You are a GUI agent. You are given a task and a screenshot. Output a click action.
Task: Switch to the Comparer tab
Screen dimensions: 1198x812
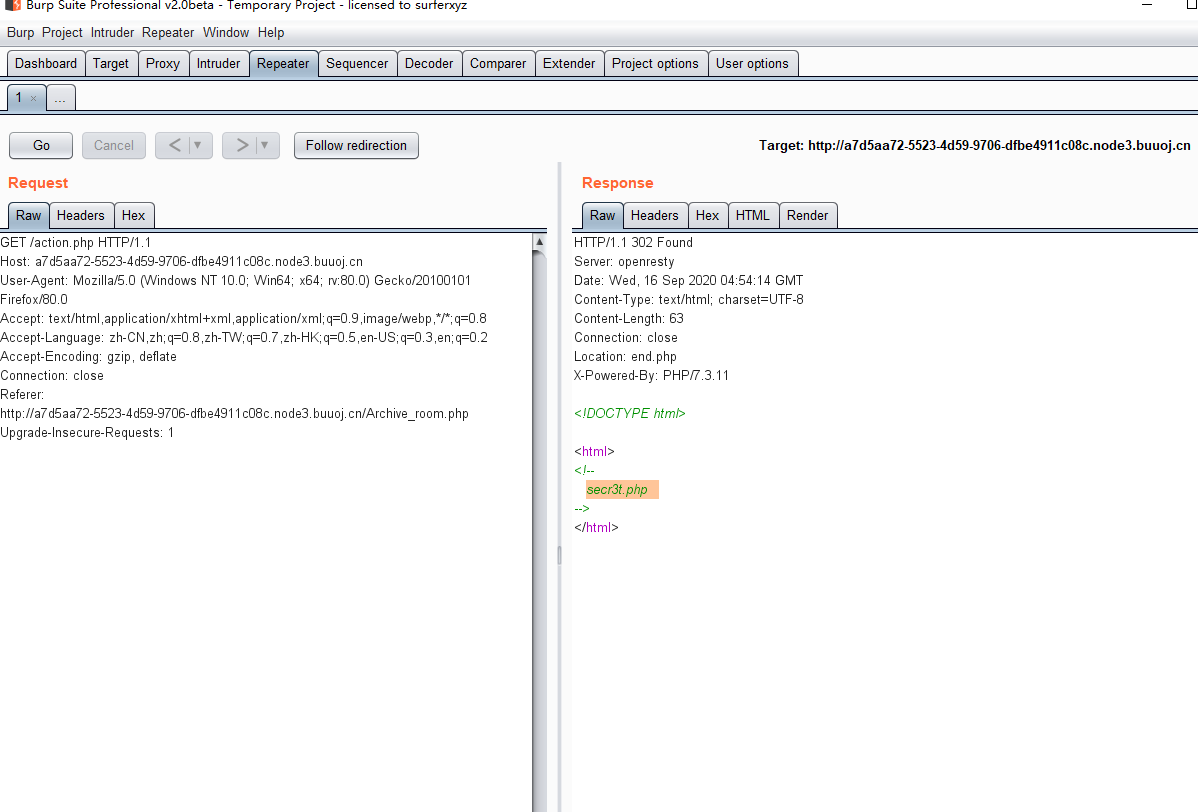tap(498, 63)
